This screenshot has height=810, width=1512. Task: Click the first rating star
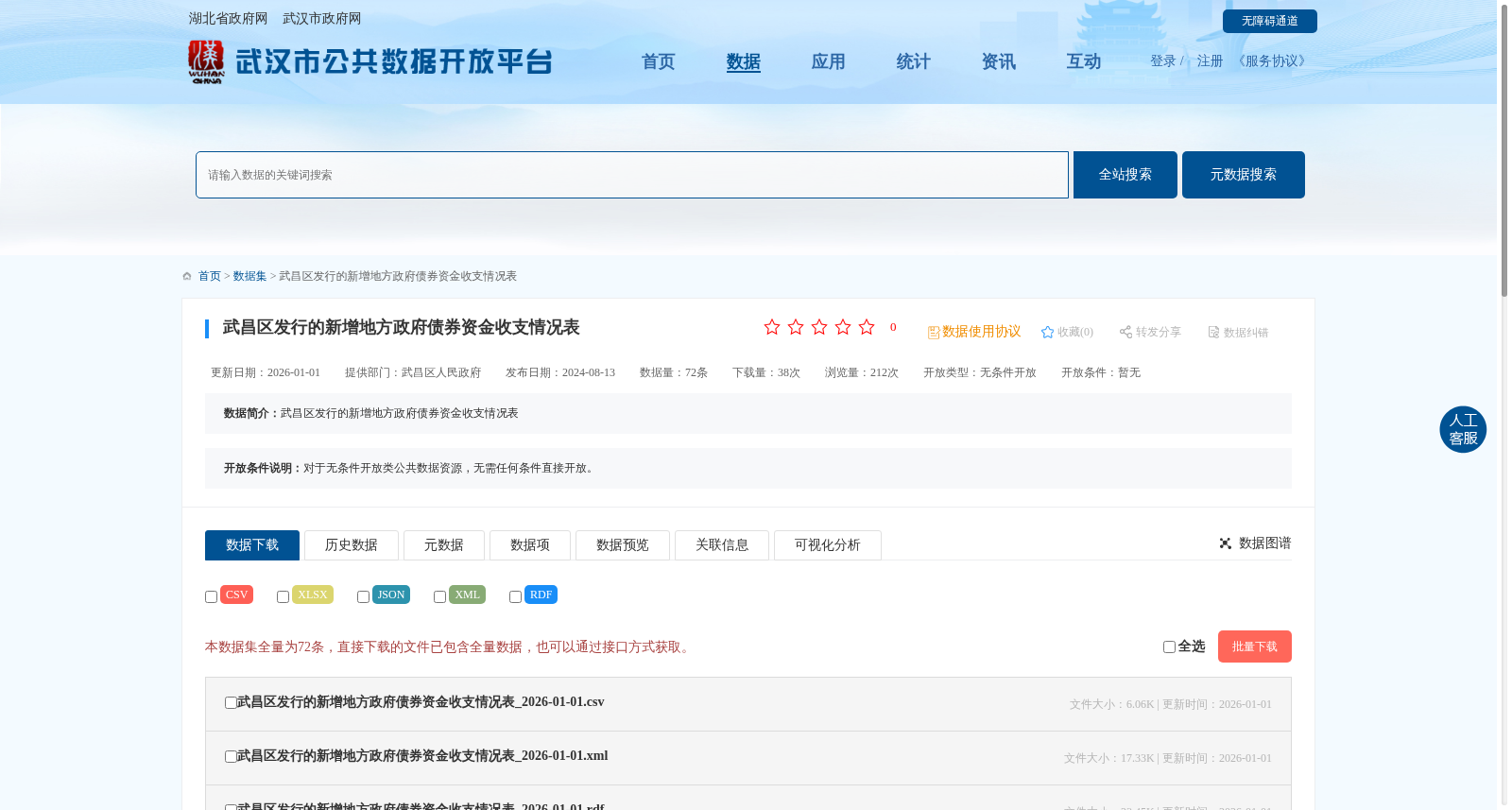point(772,327)
